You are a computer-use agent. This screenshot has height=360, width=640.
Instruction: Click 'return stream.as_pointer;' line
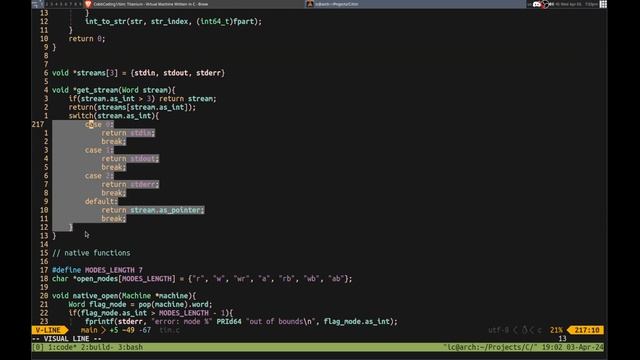pyautogui.click(x=153, y=210)
